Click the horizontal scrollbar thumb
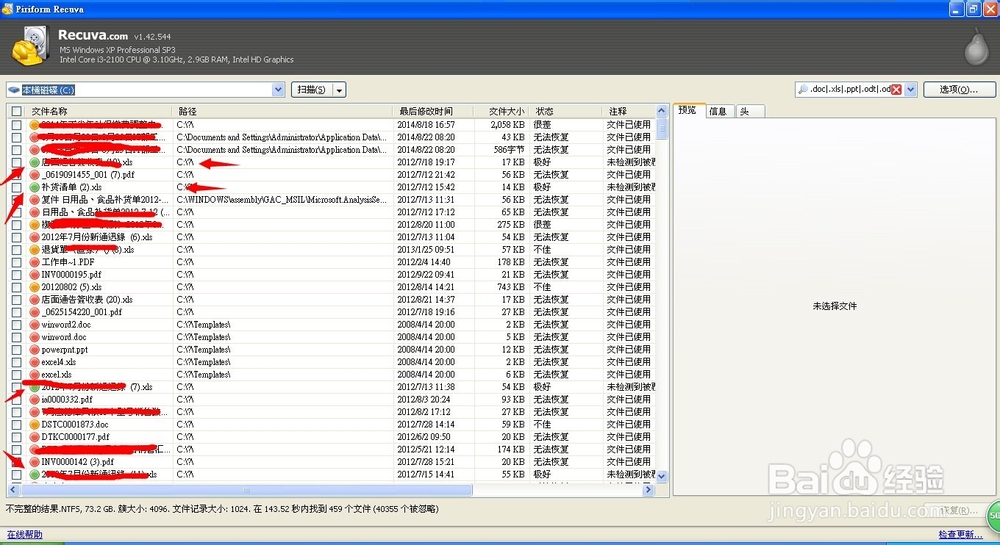The width and height of the screenshot is (1000, 545). click(x=247, y=490)
